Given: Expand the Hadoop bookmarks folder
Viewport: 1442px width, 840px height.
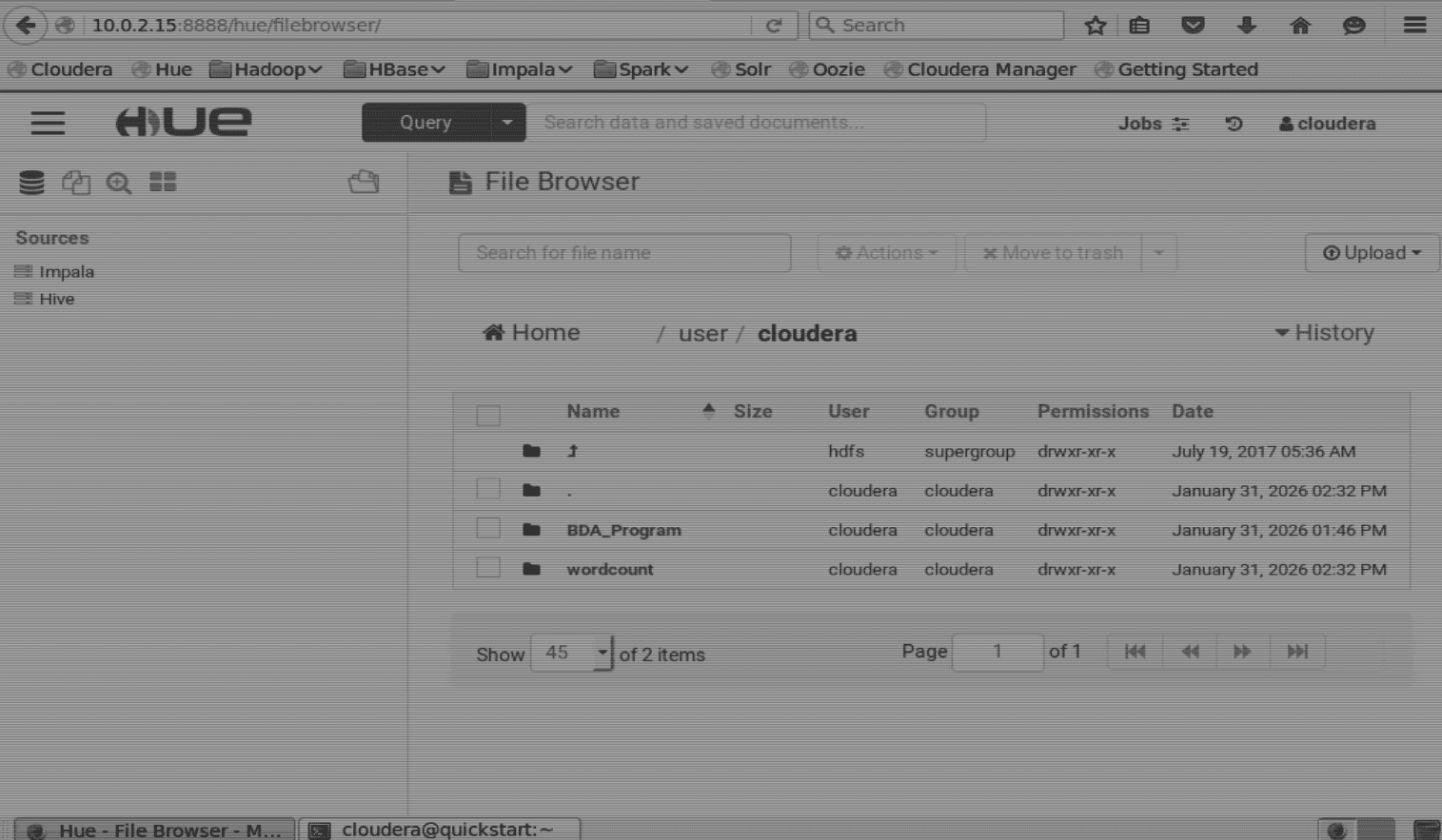Looking at the screenshot, I should 266,69.
